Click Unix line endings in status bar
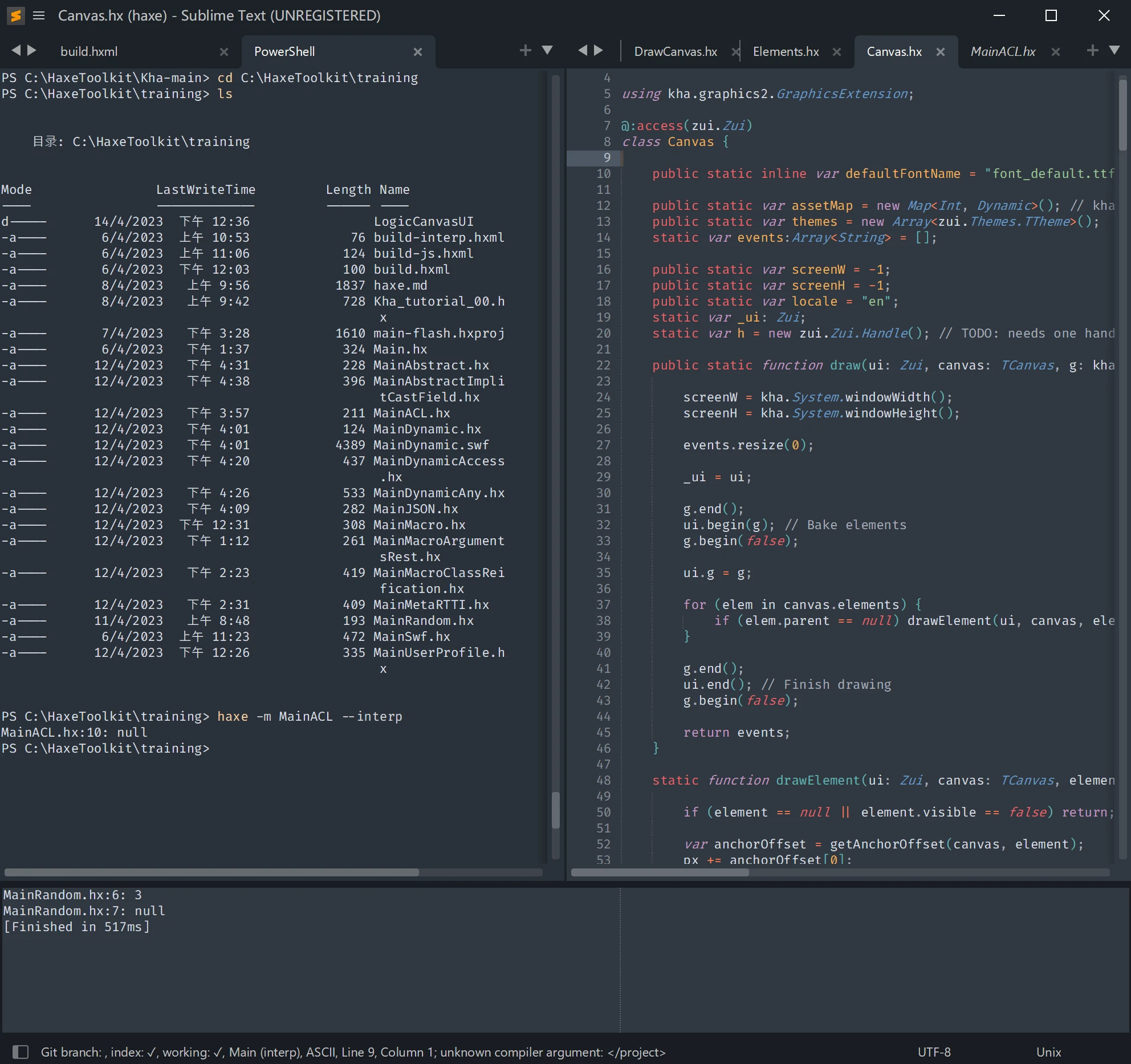1131x1064 pixels. tap(1048, 1052)
